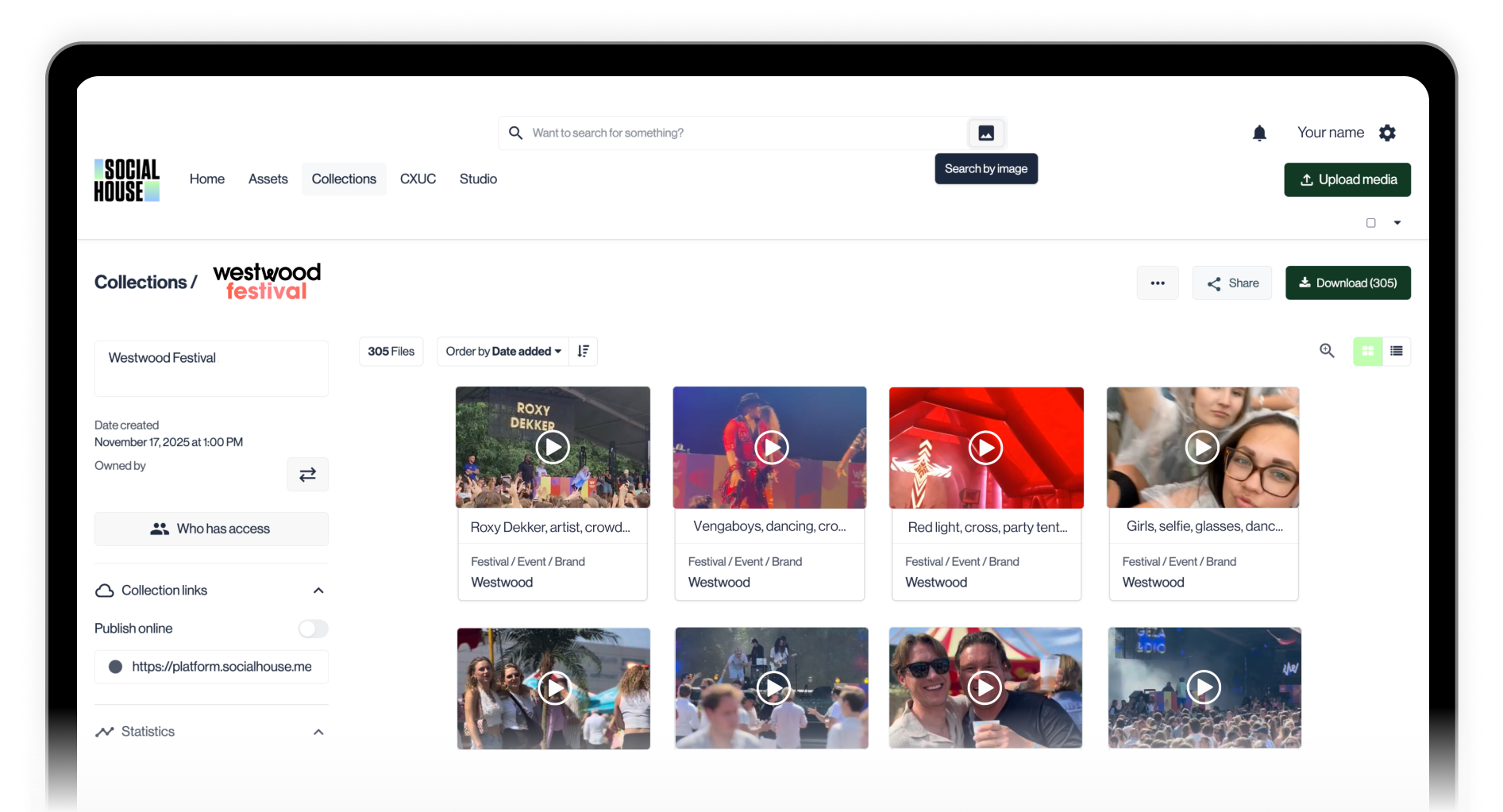Screen dimensions: 1503x812
Task: Tick the select-all checkbox
Action: click(1370, 223)
